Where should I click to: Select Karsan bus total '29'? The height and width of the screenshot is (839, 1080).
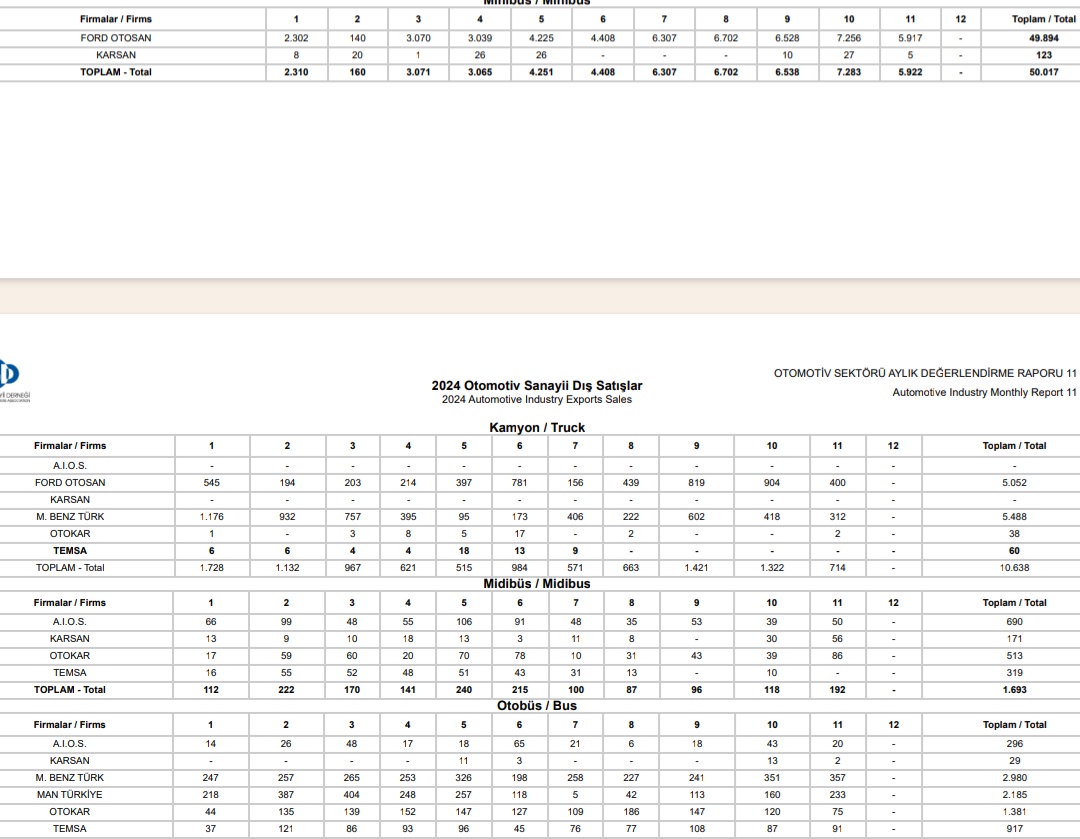coord(1014,761)
